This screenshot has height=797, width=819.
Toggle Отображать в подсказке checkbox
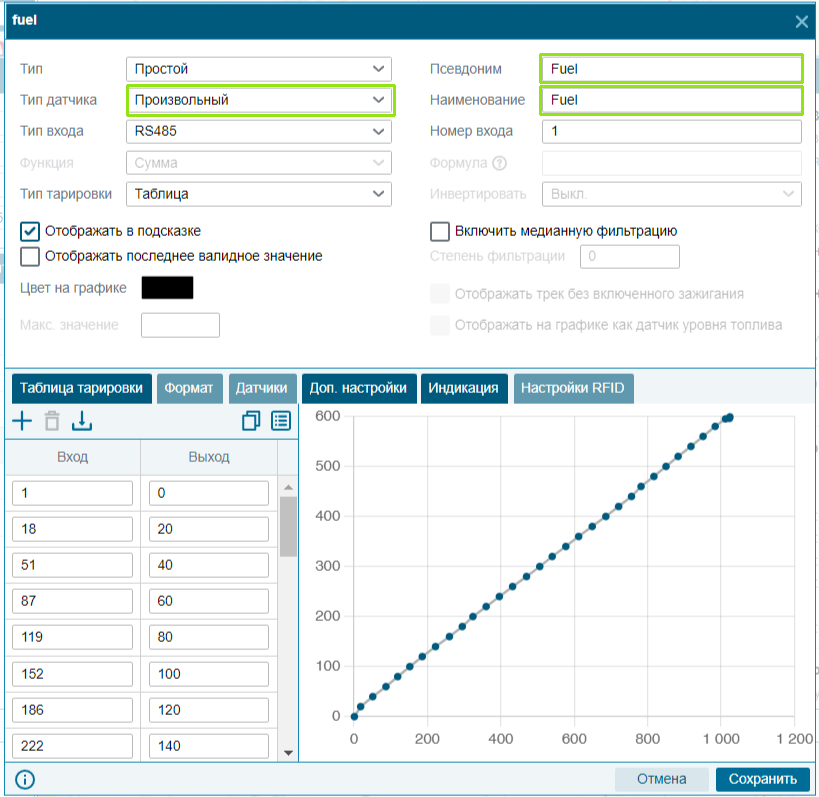[30, 231]
